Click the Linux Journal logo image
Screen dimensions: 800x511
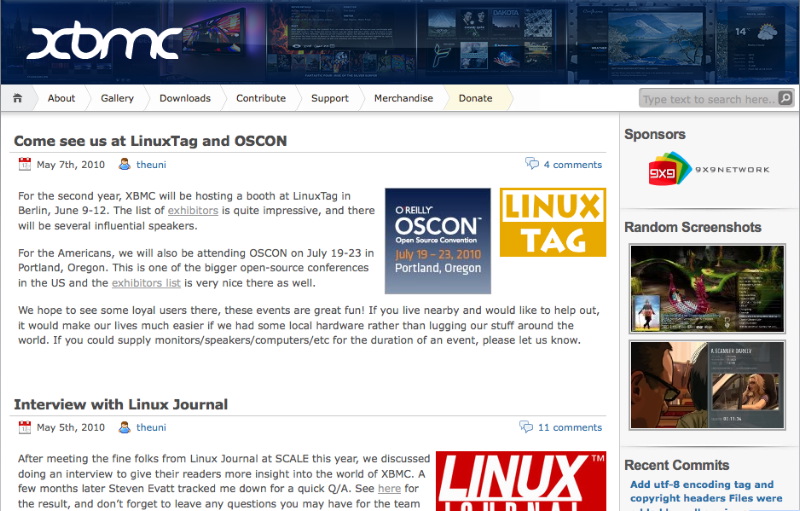(x=521, y=481)
